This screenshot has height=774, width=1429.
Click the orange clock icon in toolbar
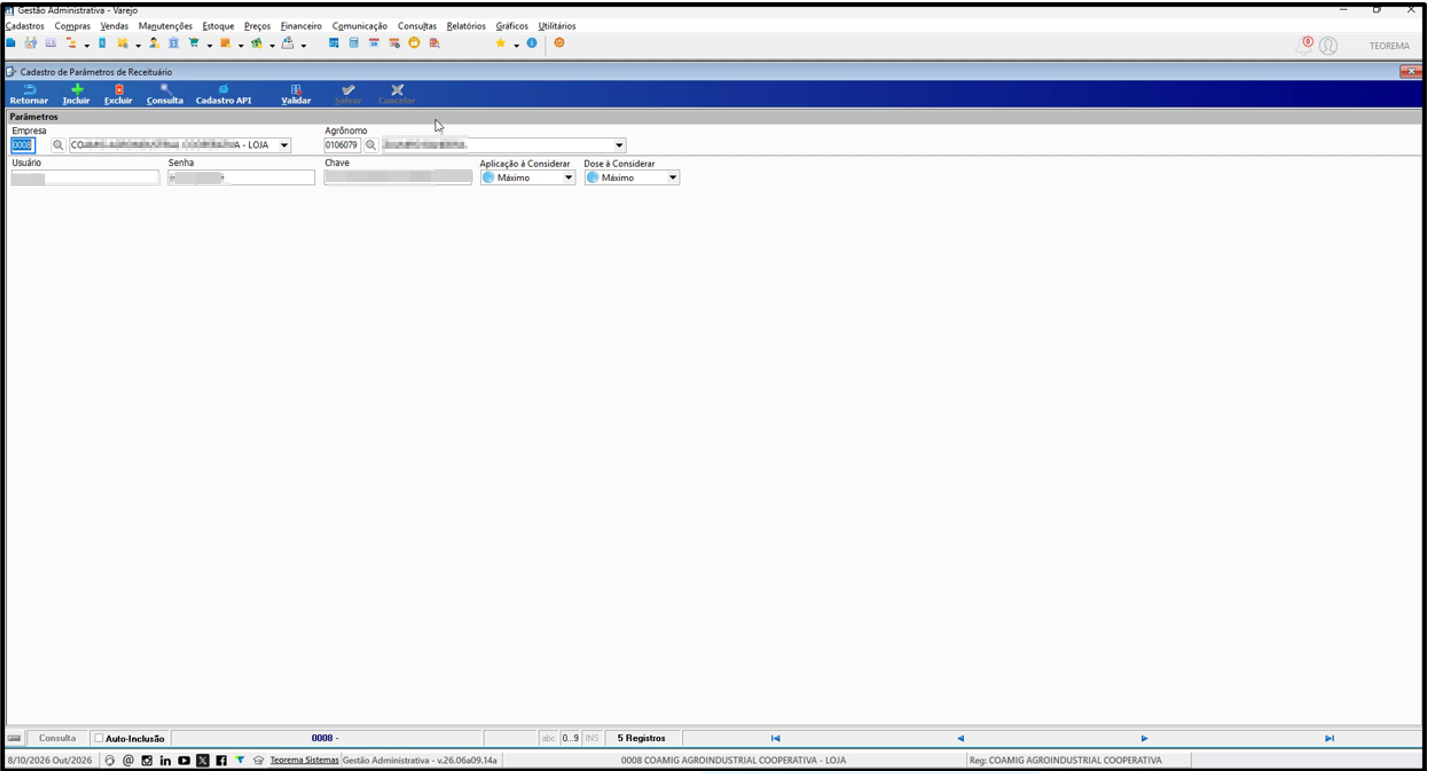tap(414, 44)
